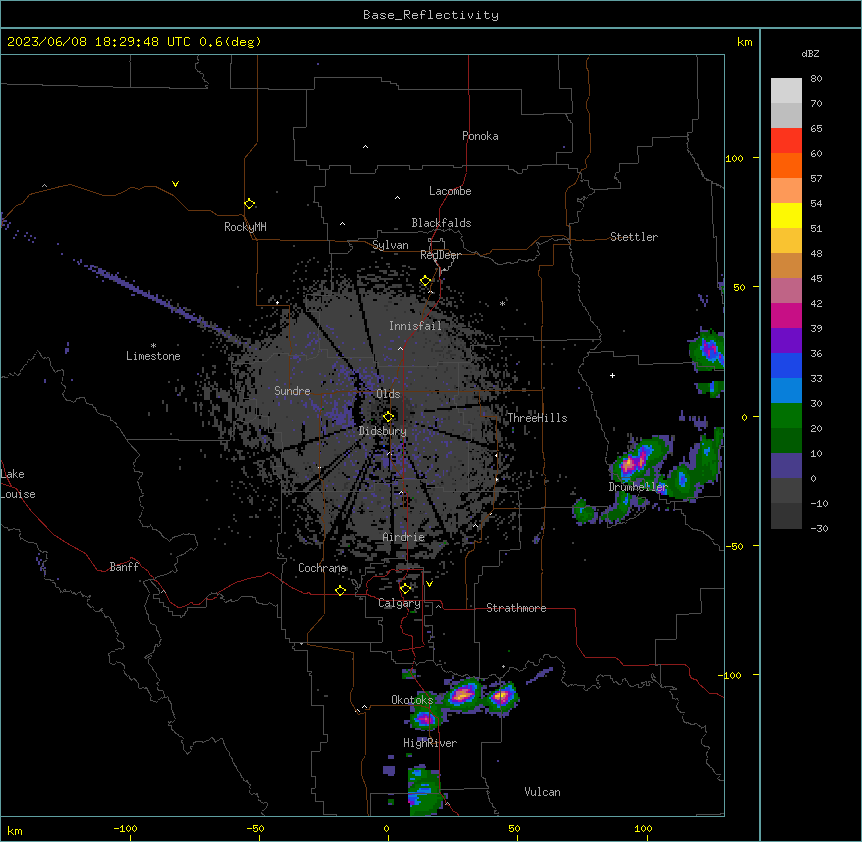The height and width of the screenshot is (842, 862).
Task: Click the 50 tick on the bottom axis
Action: [514, 828]
